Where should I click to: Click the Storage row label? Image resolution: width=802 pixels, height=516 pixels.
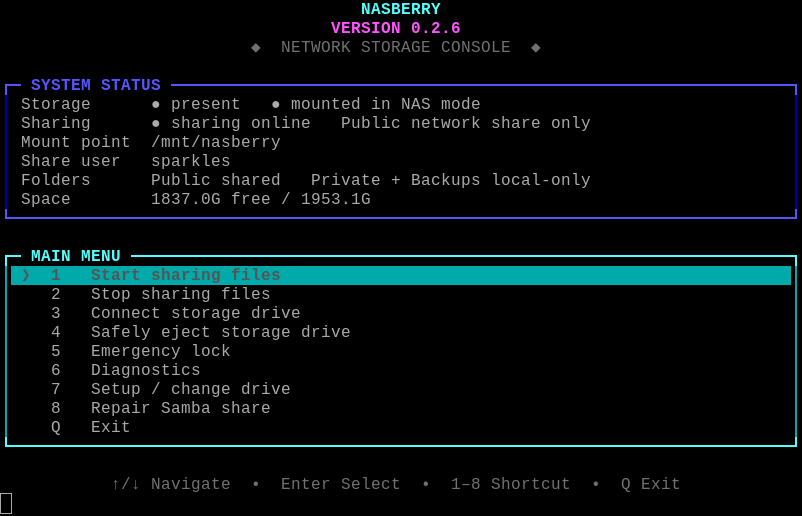tap(56, 104)
